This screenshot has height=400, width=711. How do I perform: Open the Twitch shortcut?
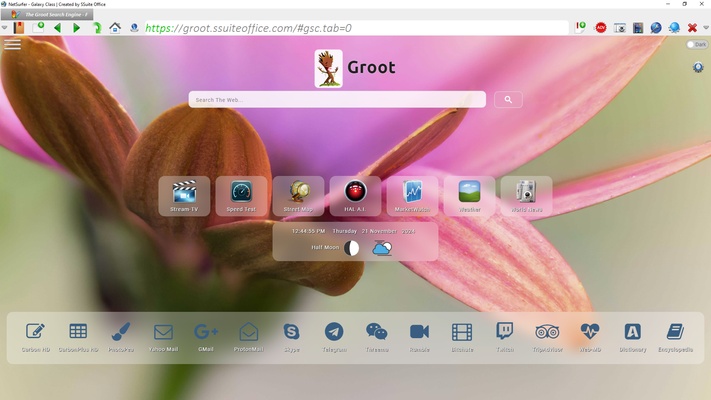(505, 337)
